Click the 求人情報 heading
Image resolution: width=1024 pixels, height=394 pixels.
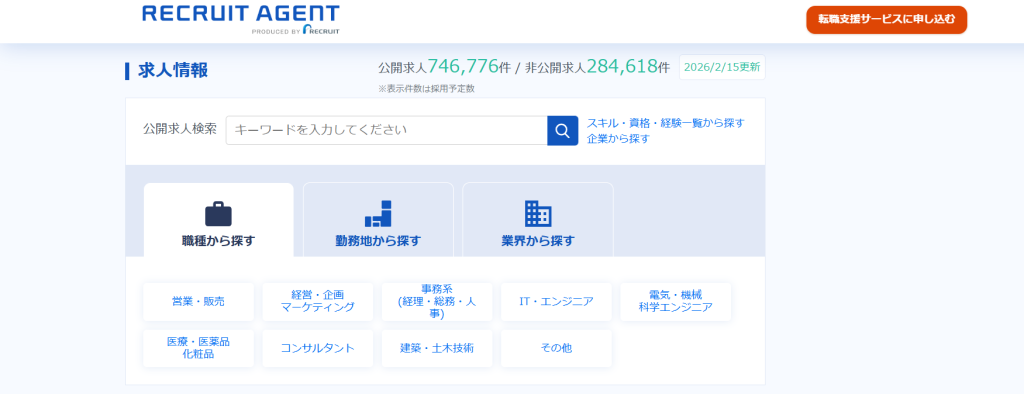[173, 71]
